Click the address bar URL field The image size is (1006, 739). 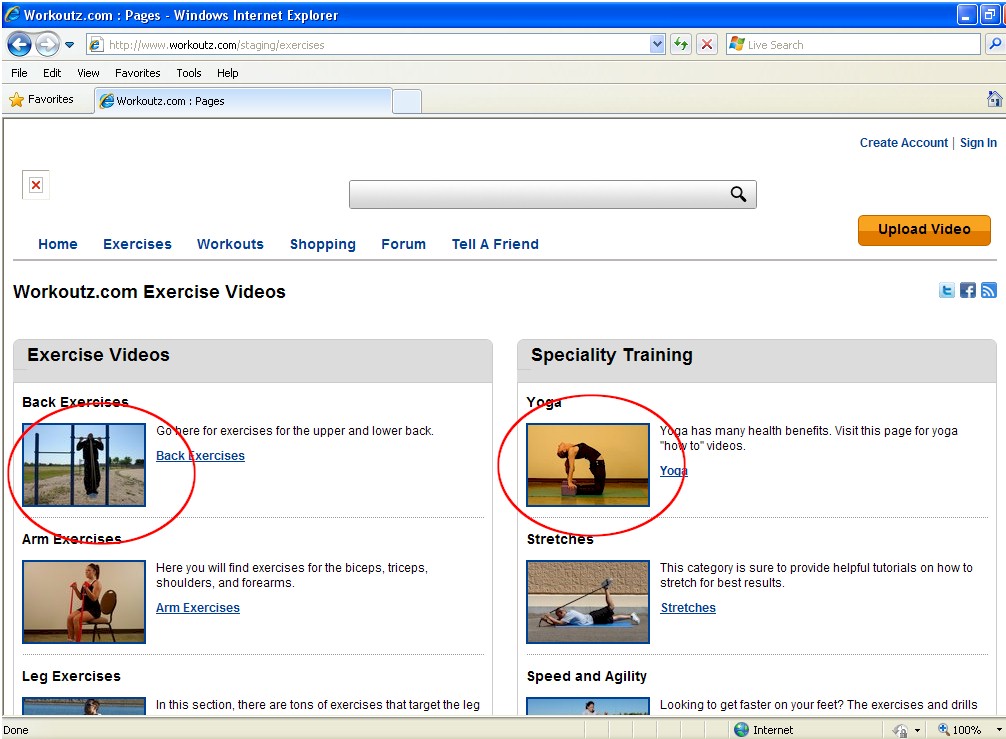pyautogui.click(x=377, y=45)
